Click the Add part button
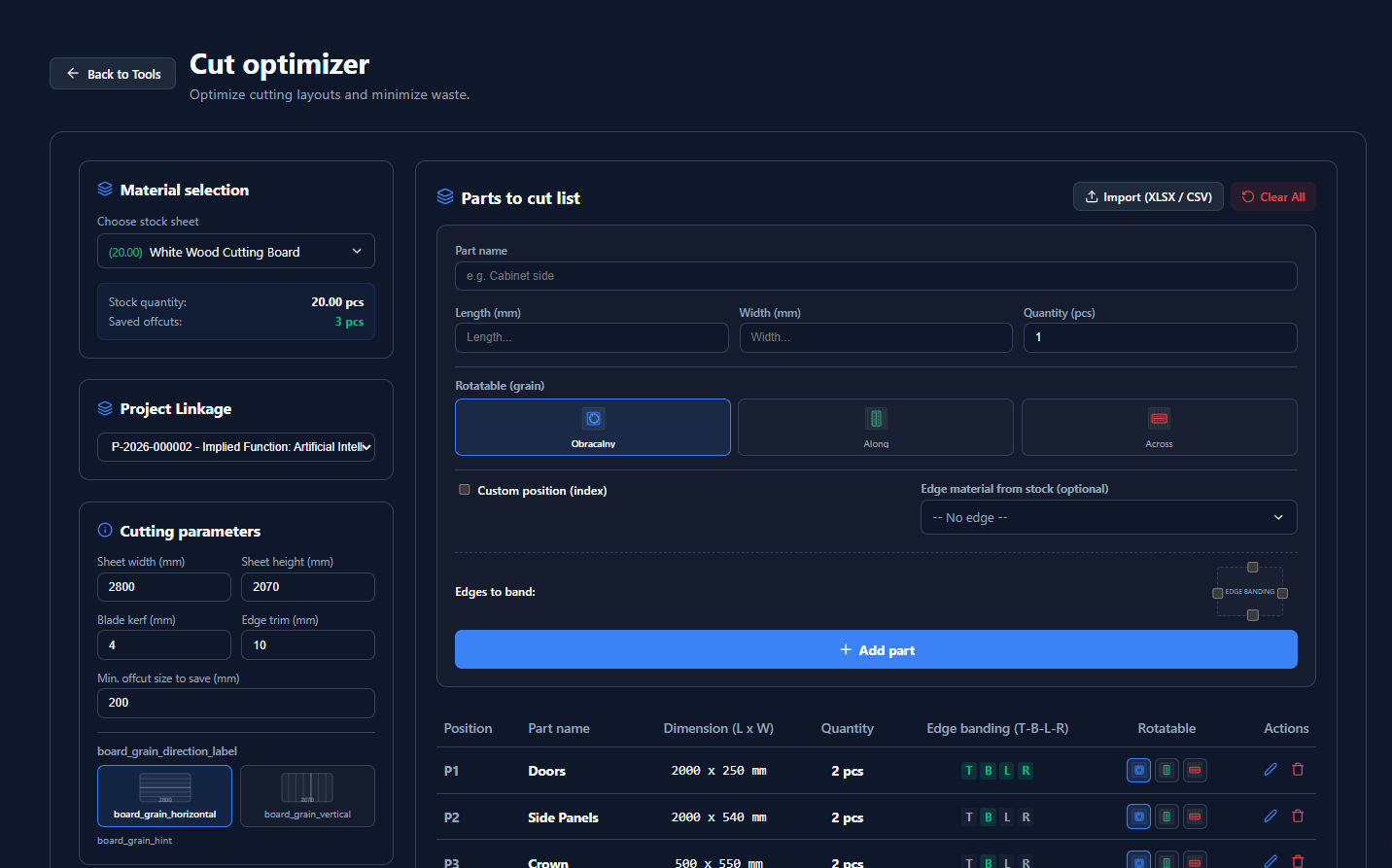This screenshot has width=1392, height=868. pyautogui.click(x=876, y=649)
